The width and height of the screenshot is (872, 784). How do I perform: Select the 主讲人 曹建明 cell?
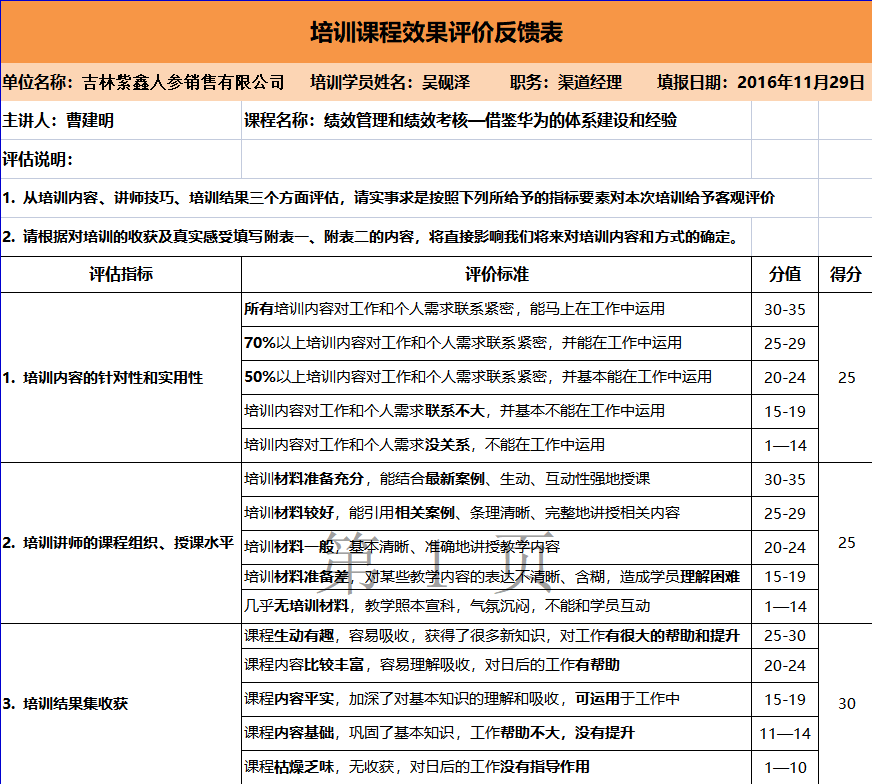coord(121,120)
